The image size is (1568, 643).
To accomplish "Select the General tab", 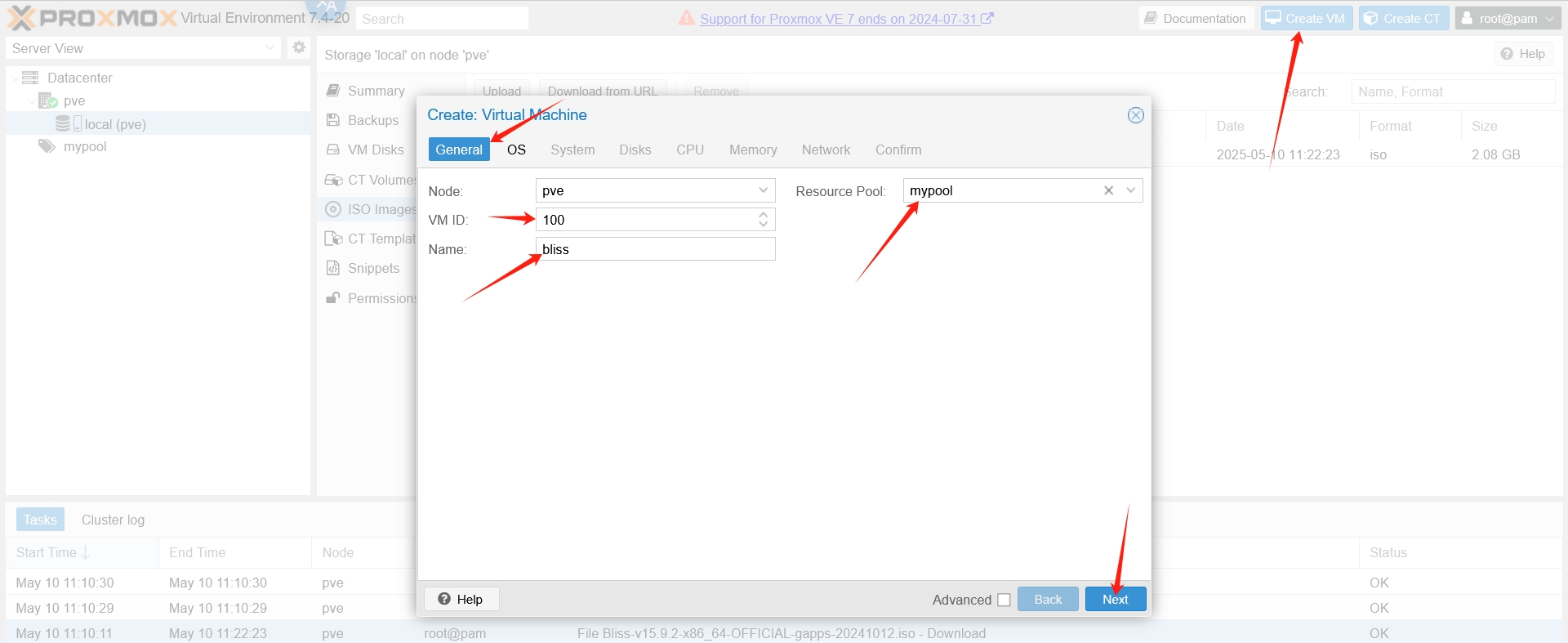I will coord(459,150).
